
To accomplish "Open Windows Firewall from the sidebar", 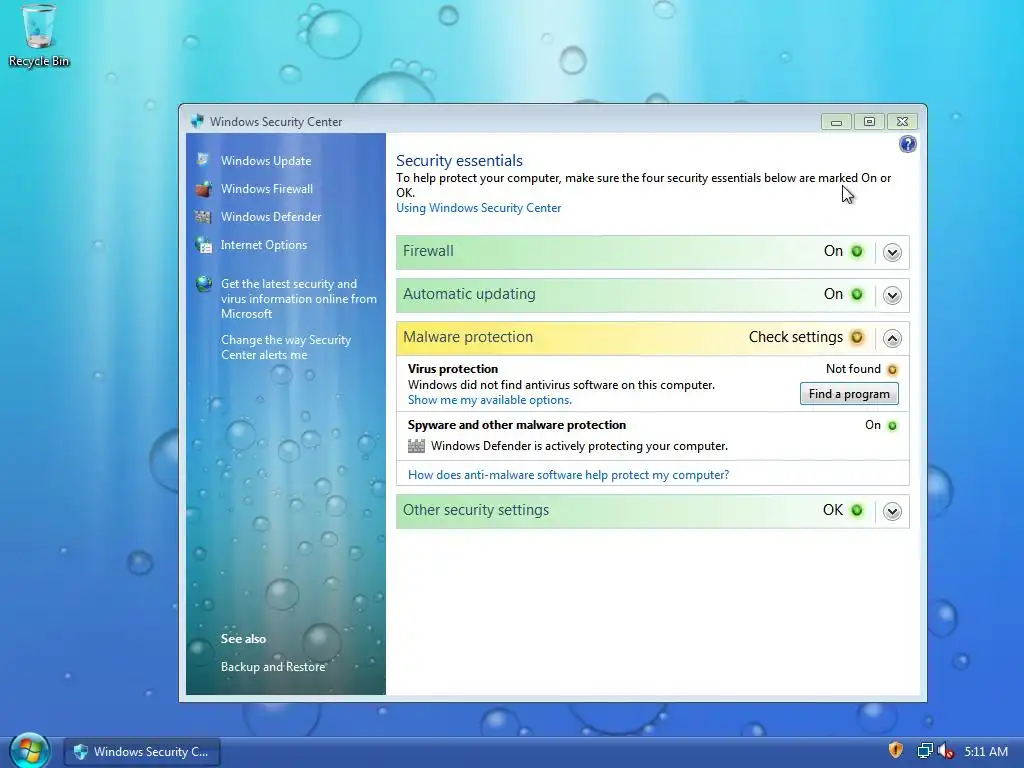I will [x=267, y=189].
